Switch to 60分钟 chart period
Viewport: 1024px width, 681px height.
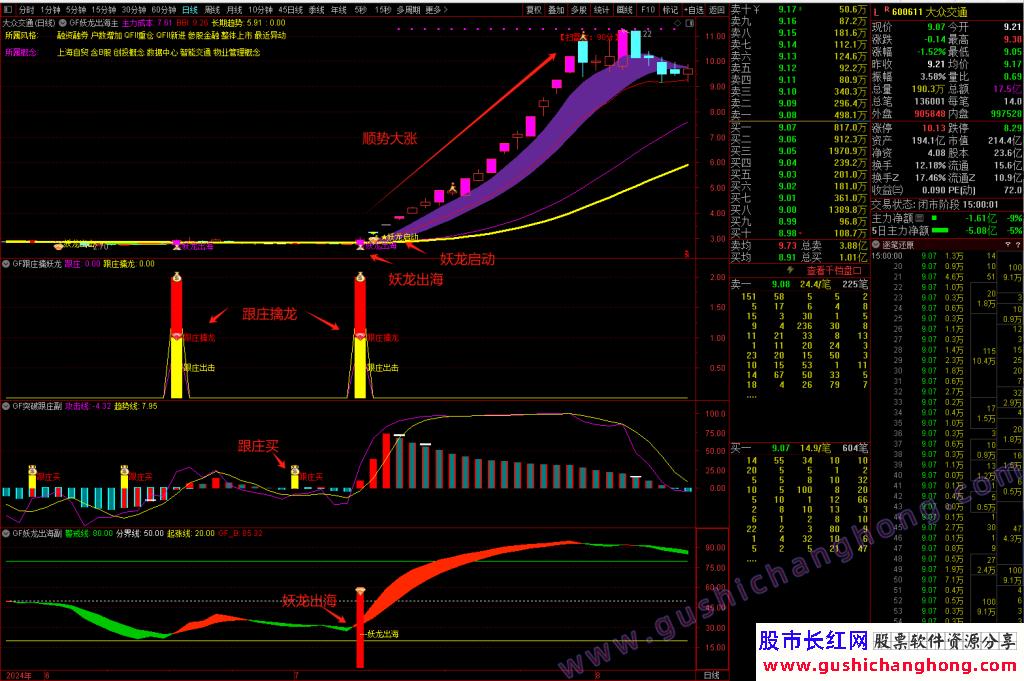pos(163,10)
